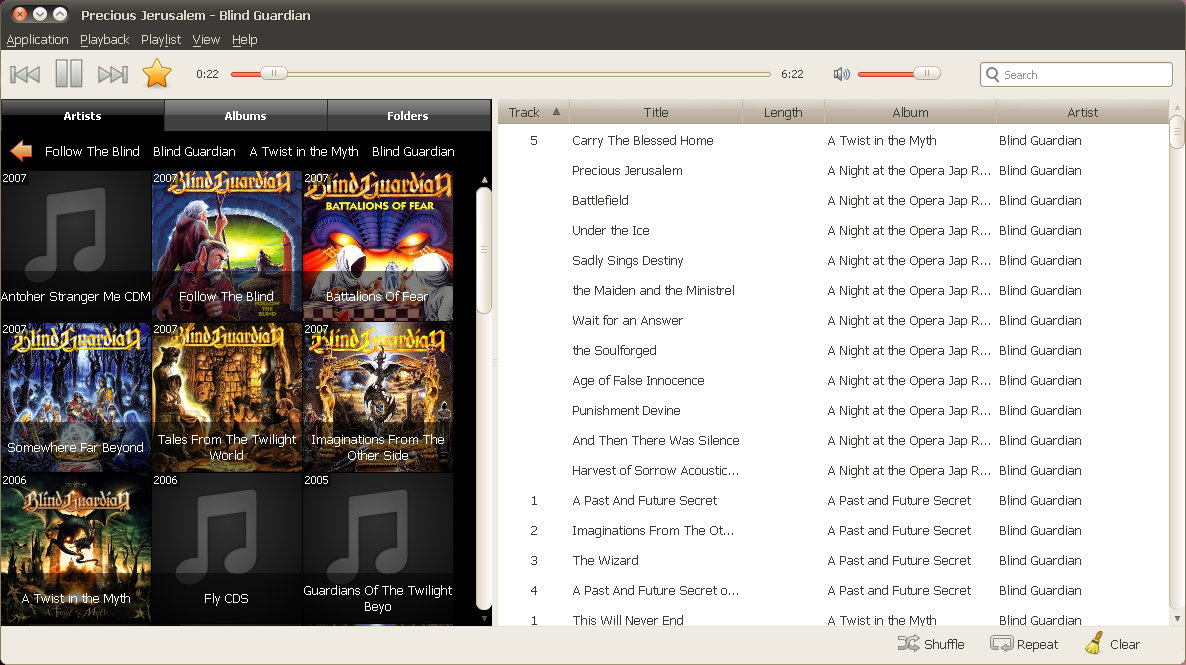Open the Playback menu
1186x665 pixels.
pyautogui.click(x=104, y=39)
